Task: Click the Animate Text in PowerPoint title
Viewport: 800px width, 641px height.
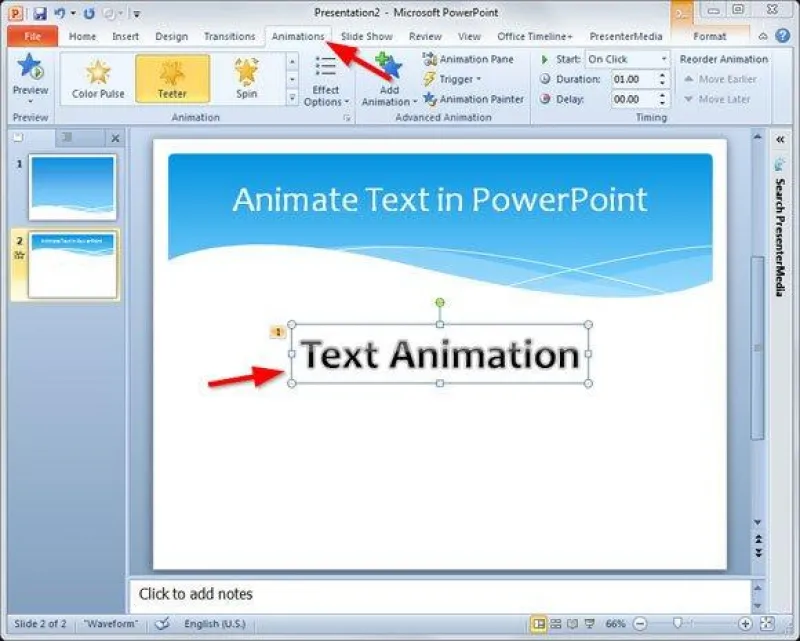Action: (x=440, y=199)
